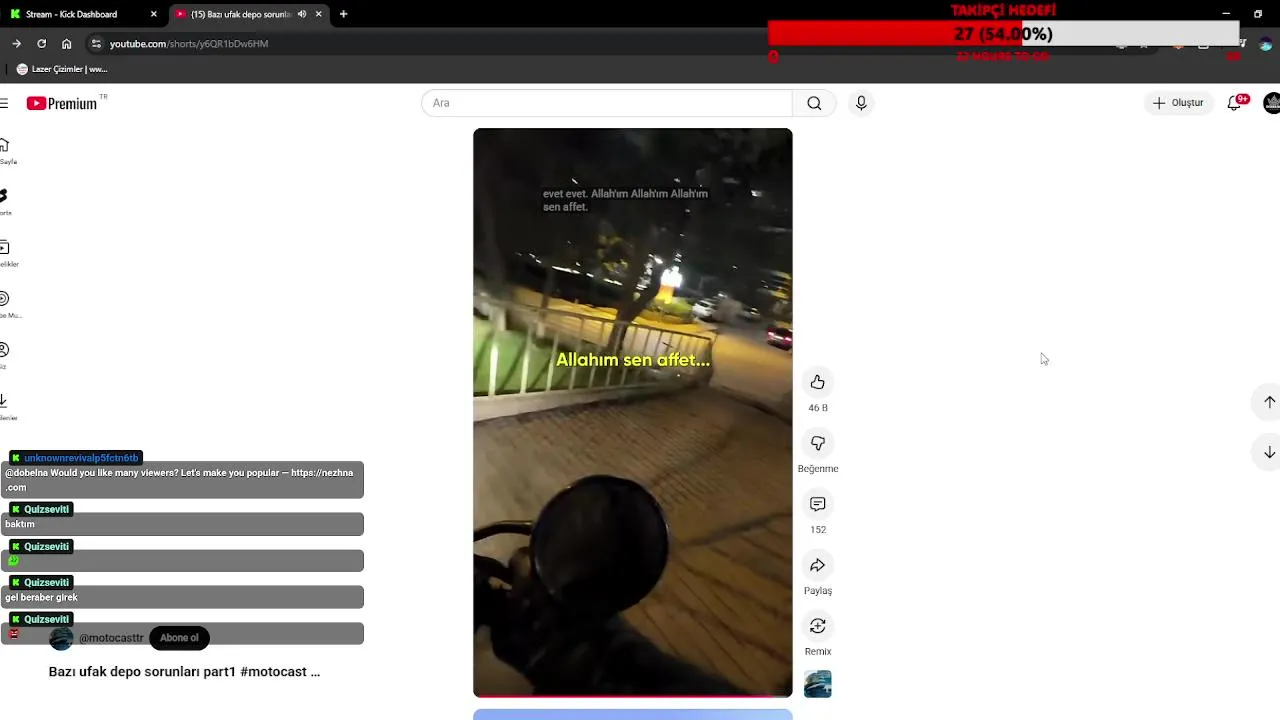Image resolution: width=1280 pixels, height=720 pixels.
Task: Open the sound thumbnail below Remix
Action: 817,684
